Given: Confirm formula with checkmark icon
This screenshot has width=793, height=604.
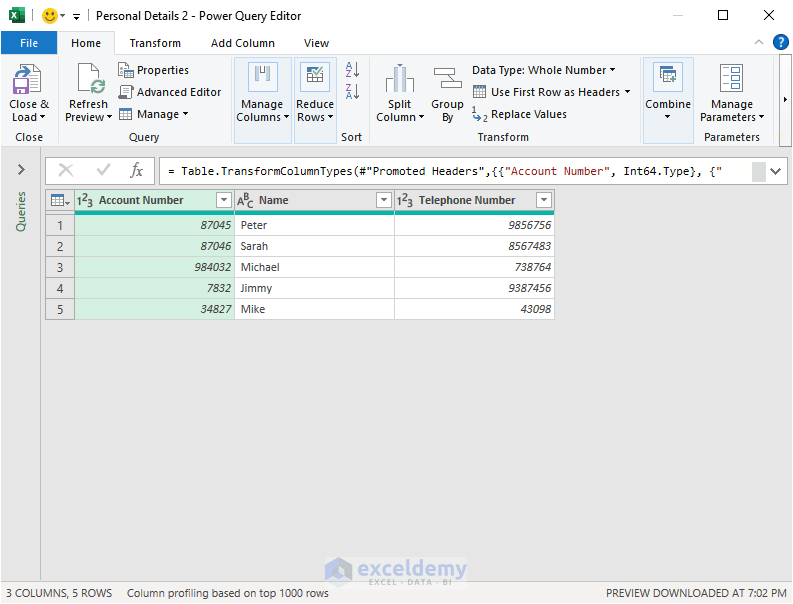Looking at the screenshot, I should pos(103,170).
